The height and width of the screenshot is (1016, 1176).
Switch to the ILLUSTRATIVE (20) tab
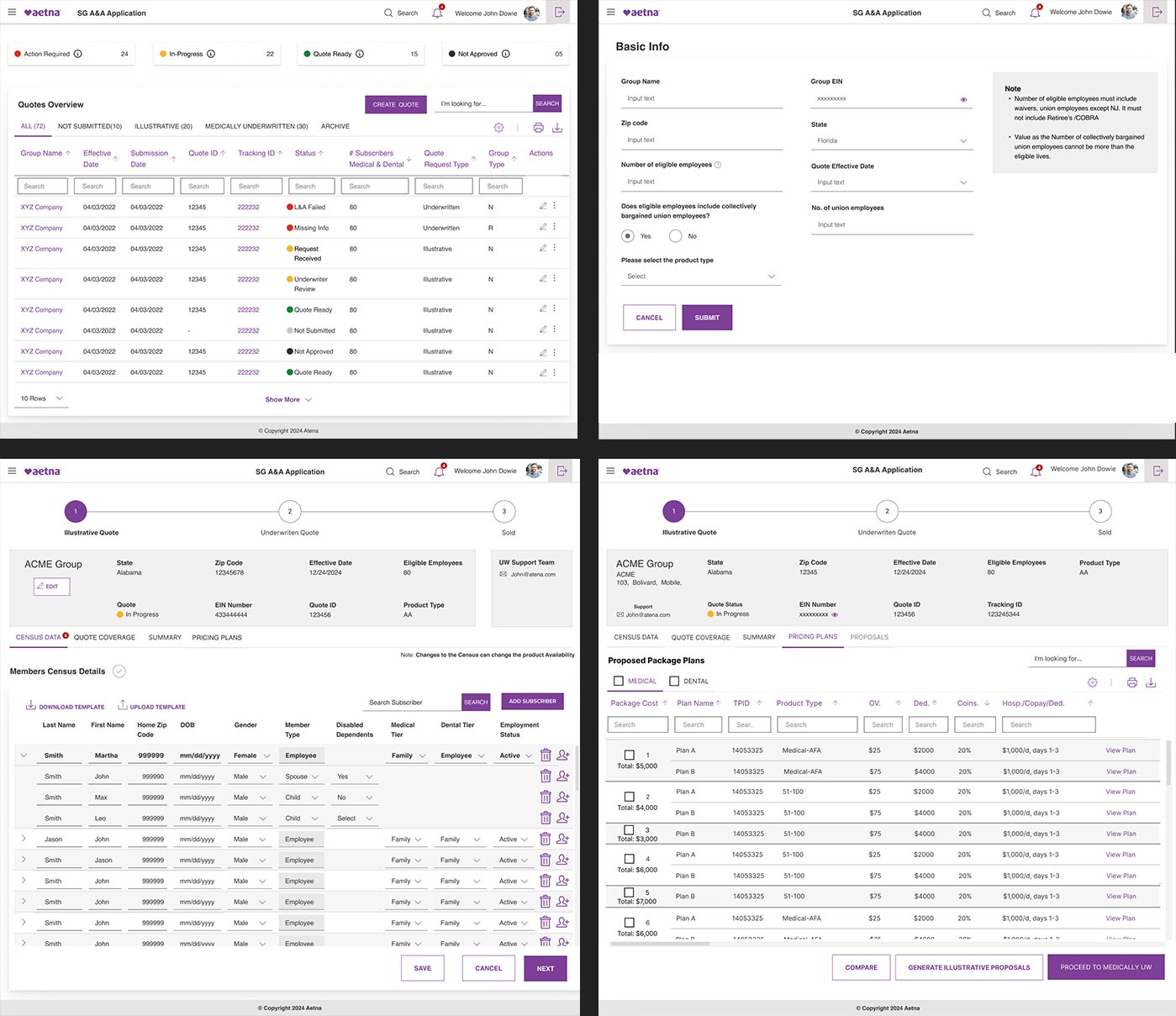point(163,127)
